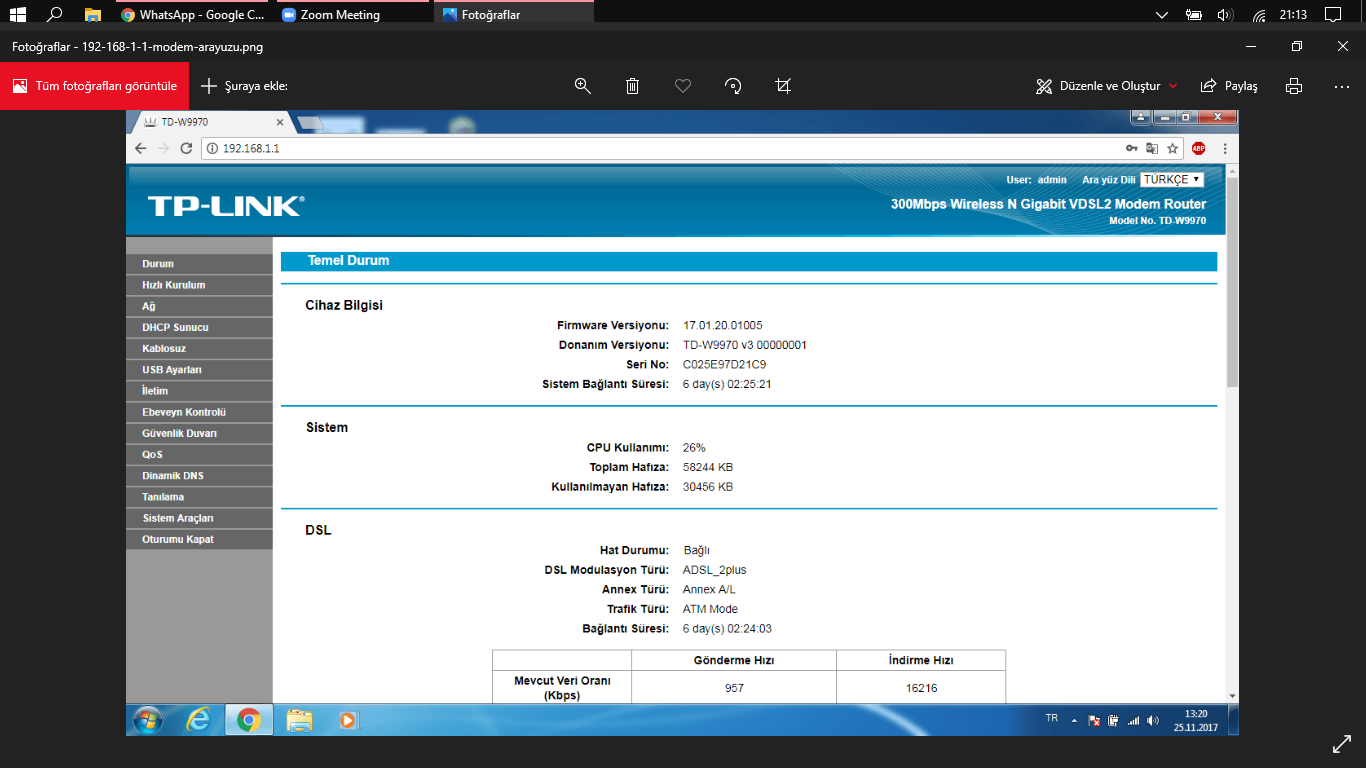Open the Durum menu item
Viewport: 1366px width, 768px height.
[199, 264]
